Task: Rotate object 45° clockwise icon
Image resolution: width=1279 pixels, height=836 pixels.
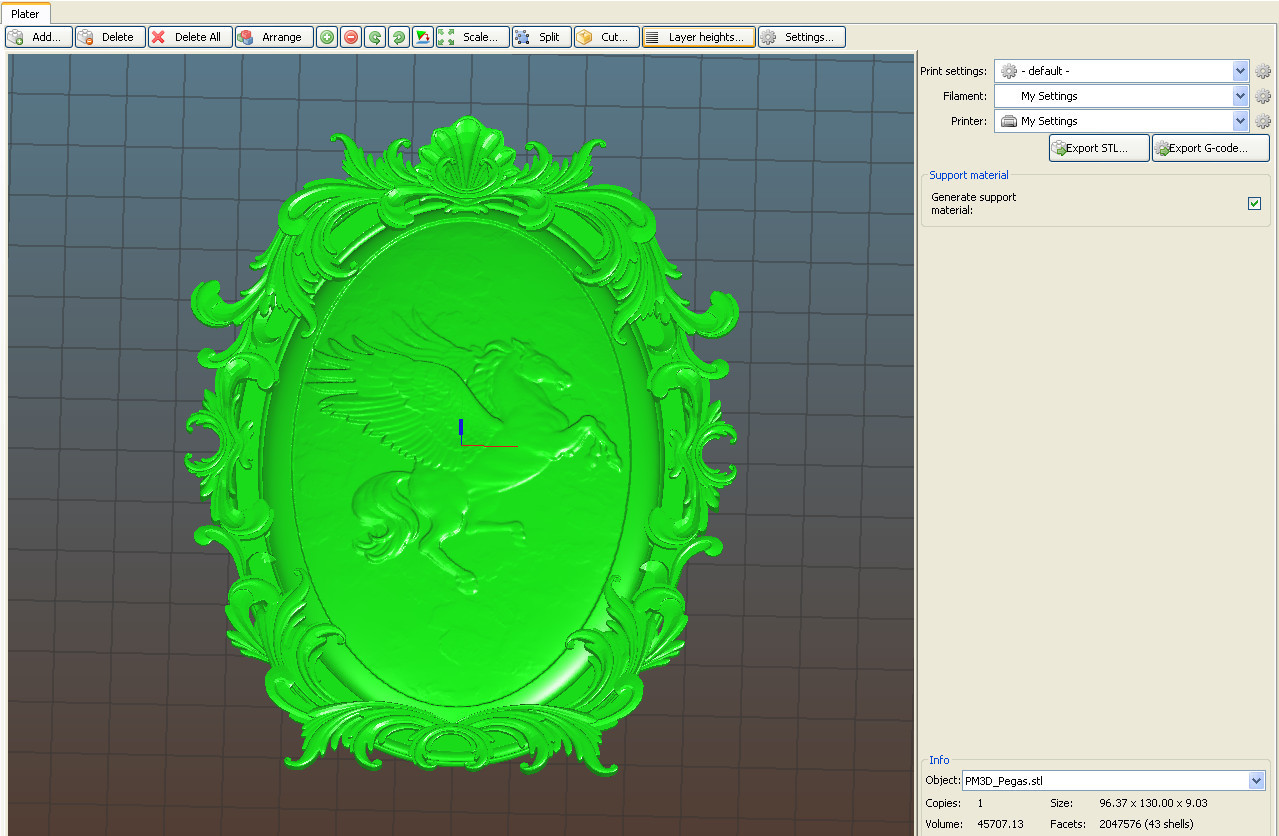Action: 399,37
